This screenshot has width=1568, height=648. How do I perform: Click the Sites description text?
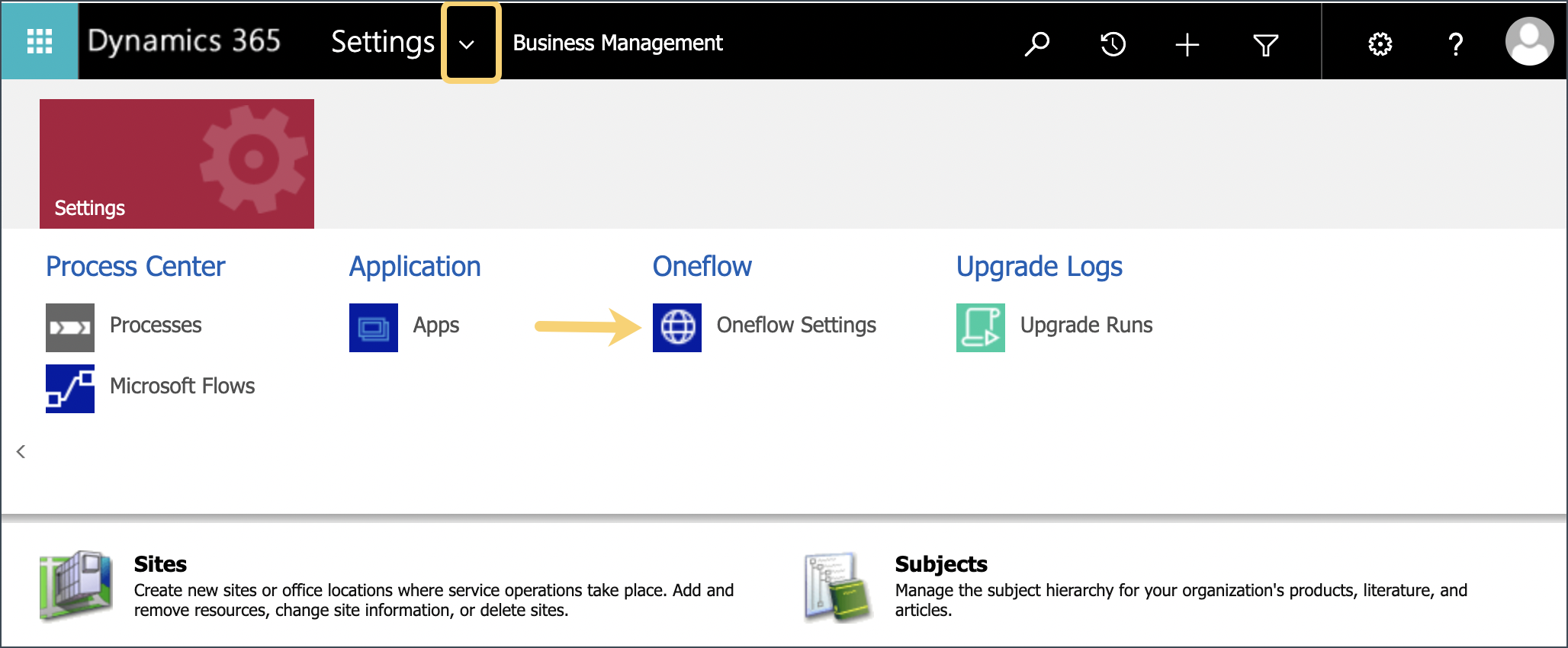[x=434, y=600]
